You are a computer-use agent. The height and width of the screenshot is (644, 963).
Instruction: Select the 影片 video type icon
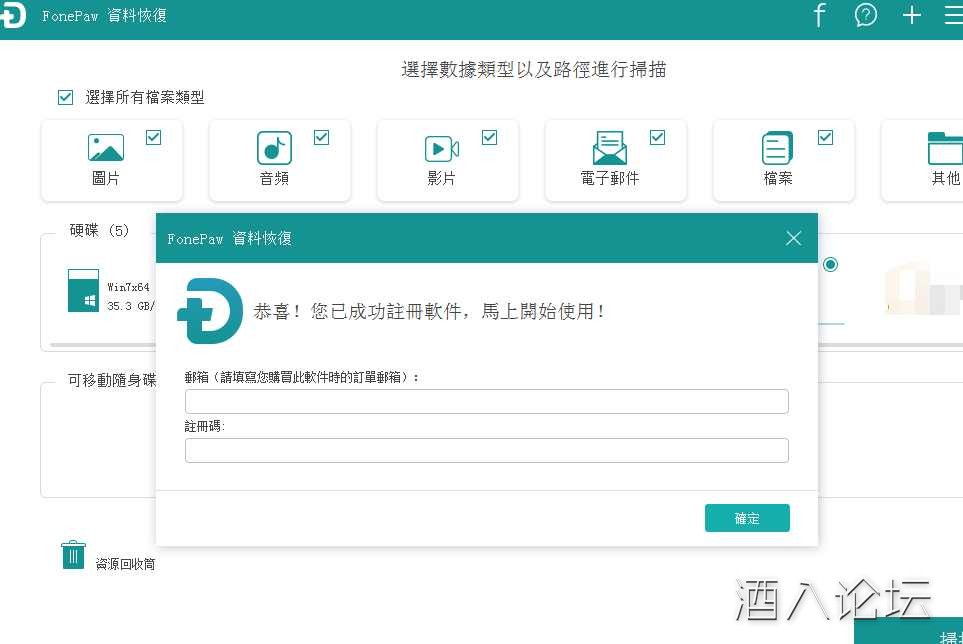[x=442, y=149]
